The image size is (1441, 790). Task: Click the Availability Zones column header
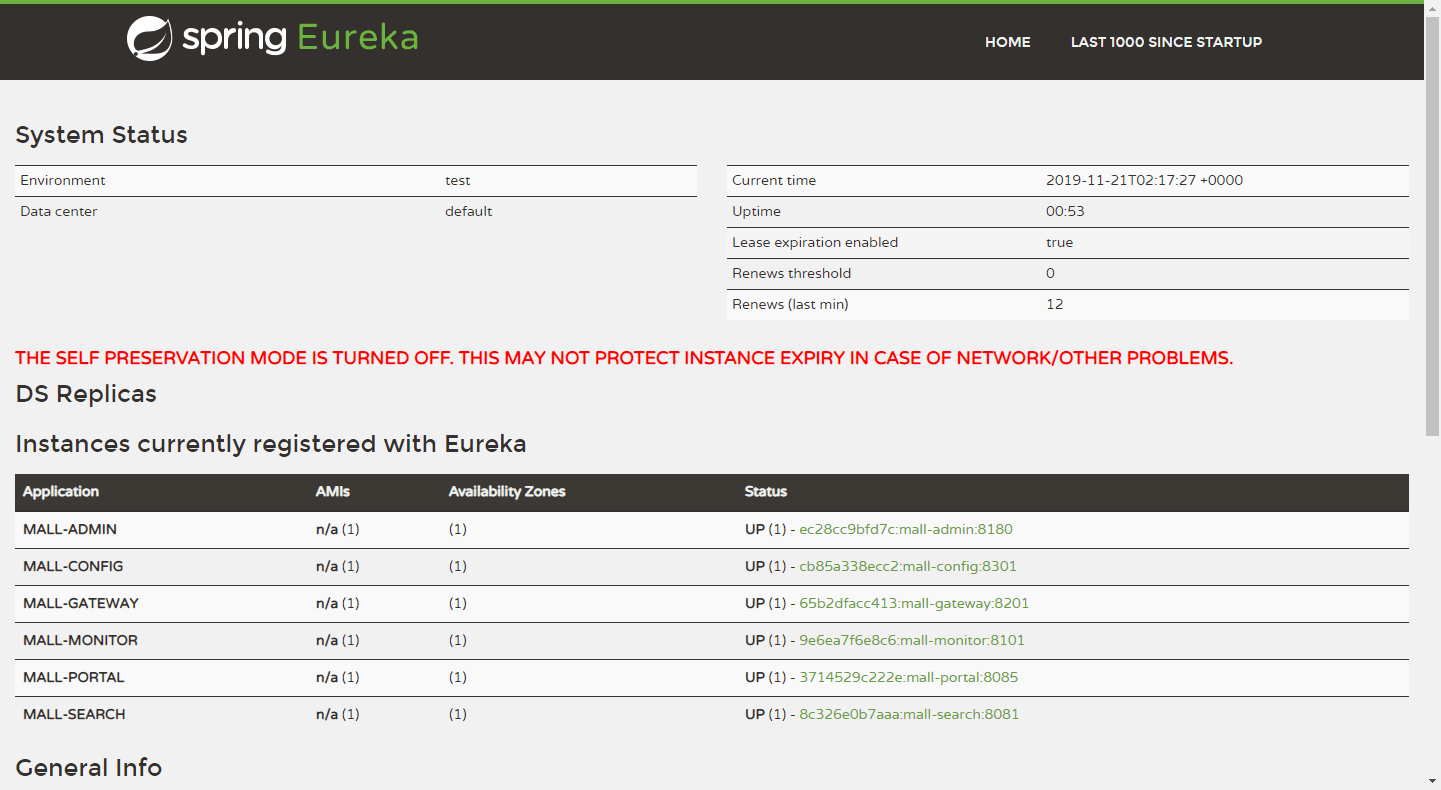tap(506, 492)
